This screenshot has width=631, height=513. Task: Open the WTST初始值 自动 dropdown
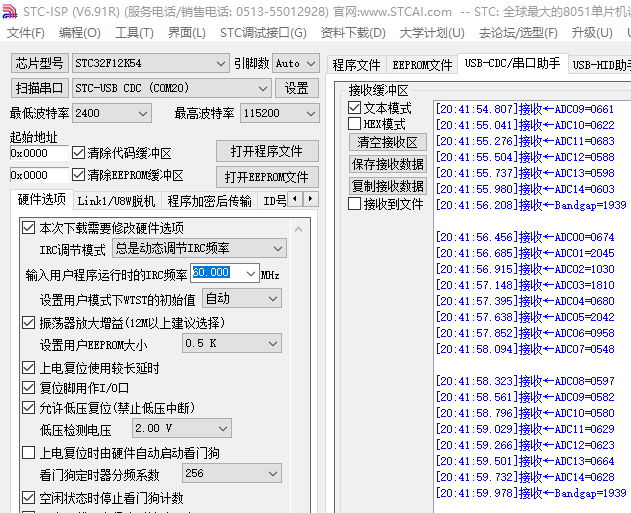coord(242,299)
